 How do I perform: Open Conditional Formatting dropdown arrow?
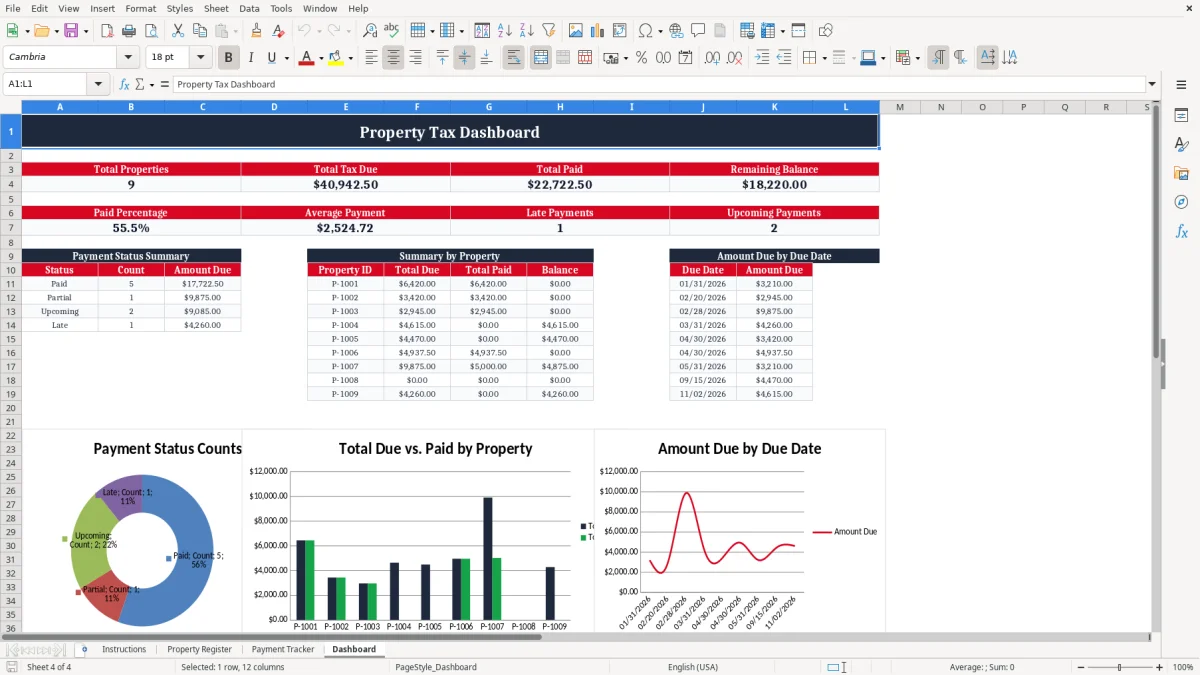[917, 58]
